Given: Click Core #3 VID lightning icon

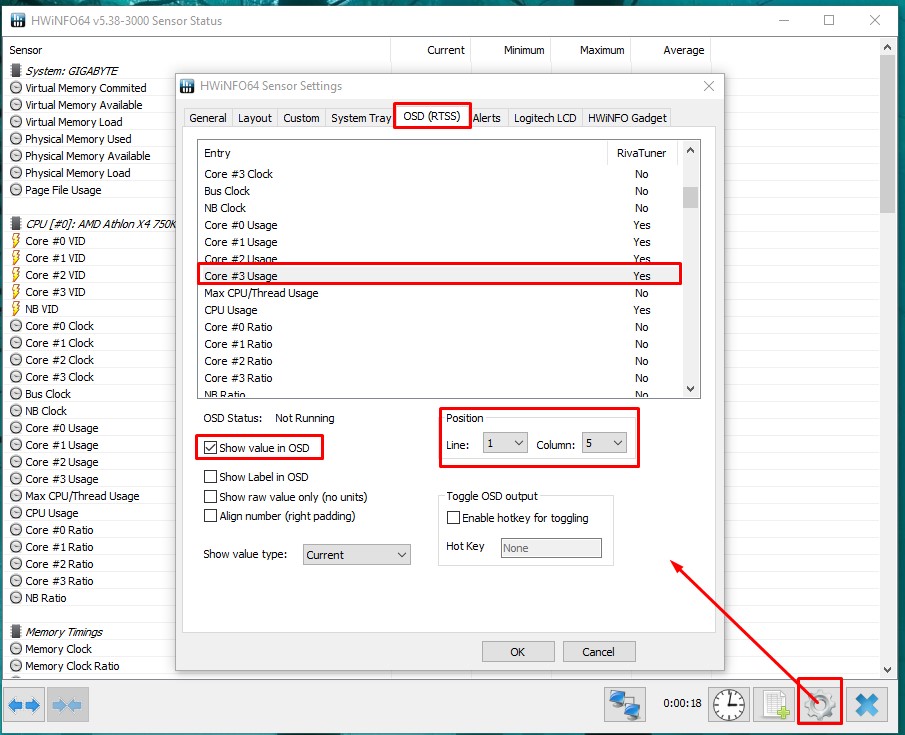Looking at the screenshot, I should tap(16, 292).
